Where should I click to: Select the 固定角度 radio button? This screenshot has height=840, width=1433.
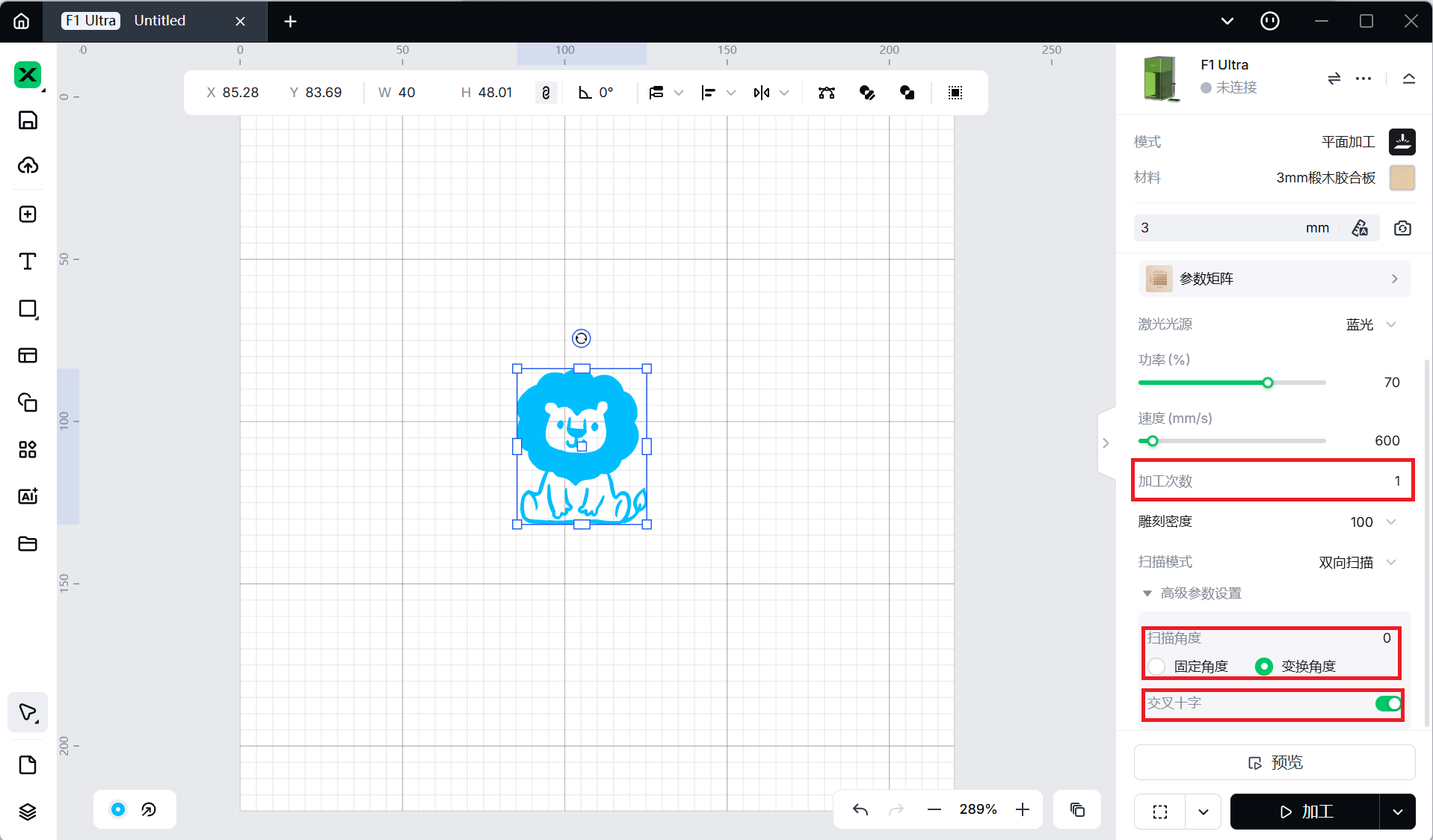pyautogui.click(x=1156, y=666)
